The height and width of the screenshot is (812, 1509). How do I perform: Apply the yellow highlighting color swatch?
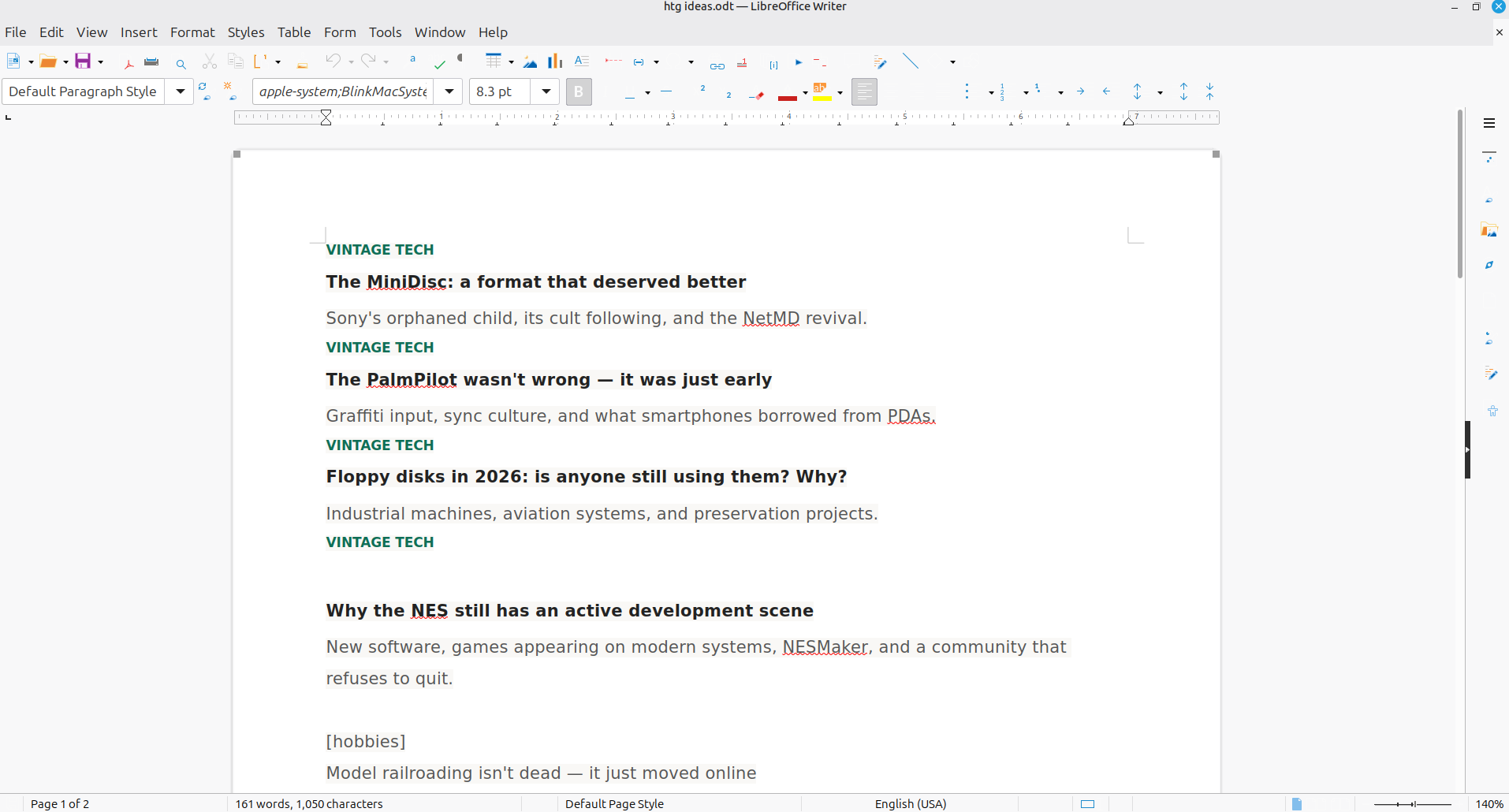click(x=822, y=92)
